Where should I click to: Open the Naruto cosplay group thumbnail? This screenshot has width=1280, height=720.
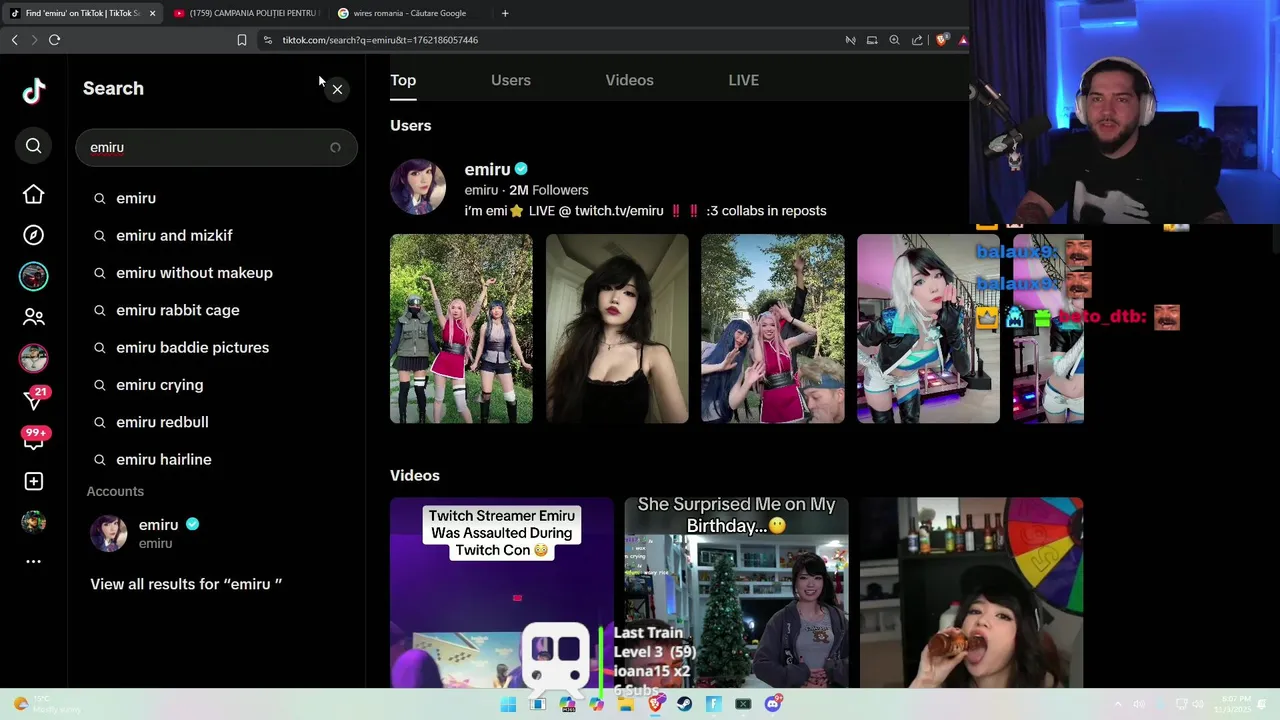click(x=461, y=329)
